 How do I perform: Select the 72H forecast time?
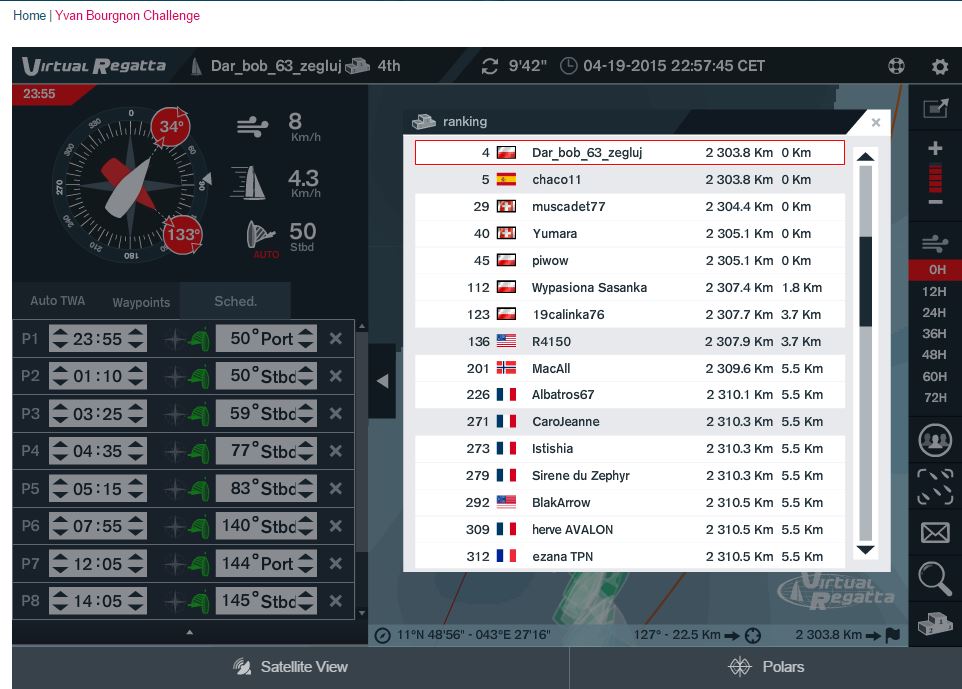click(x=934, y=397)
